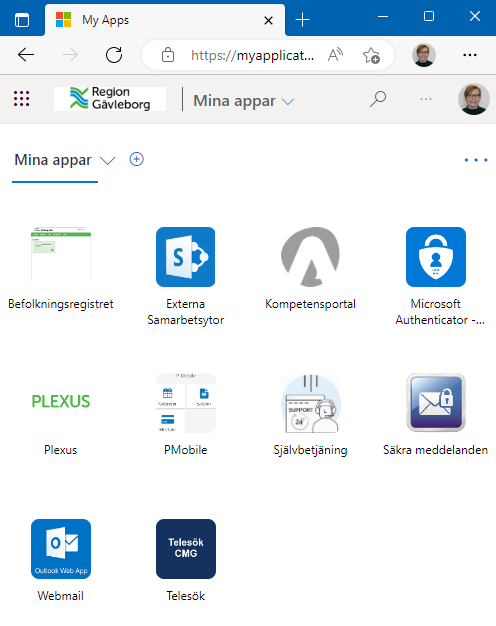Click the browser address bar
Viewport: 496px width, 626px height.
(253, 55)
